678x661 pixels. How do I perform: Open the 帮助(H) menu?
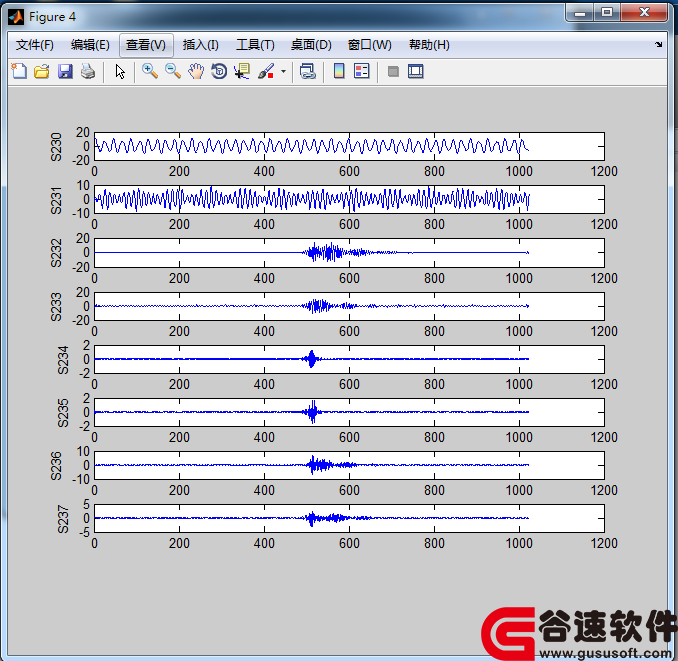429,45
